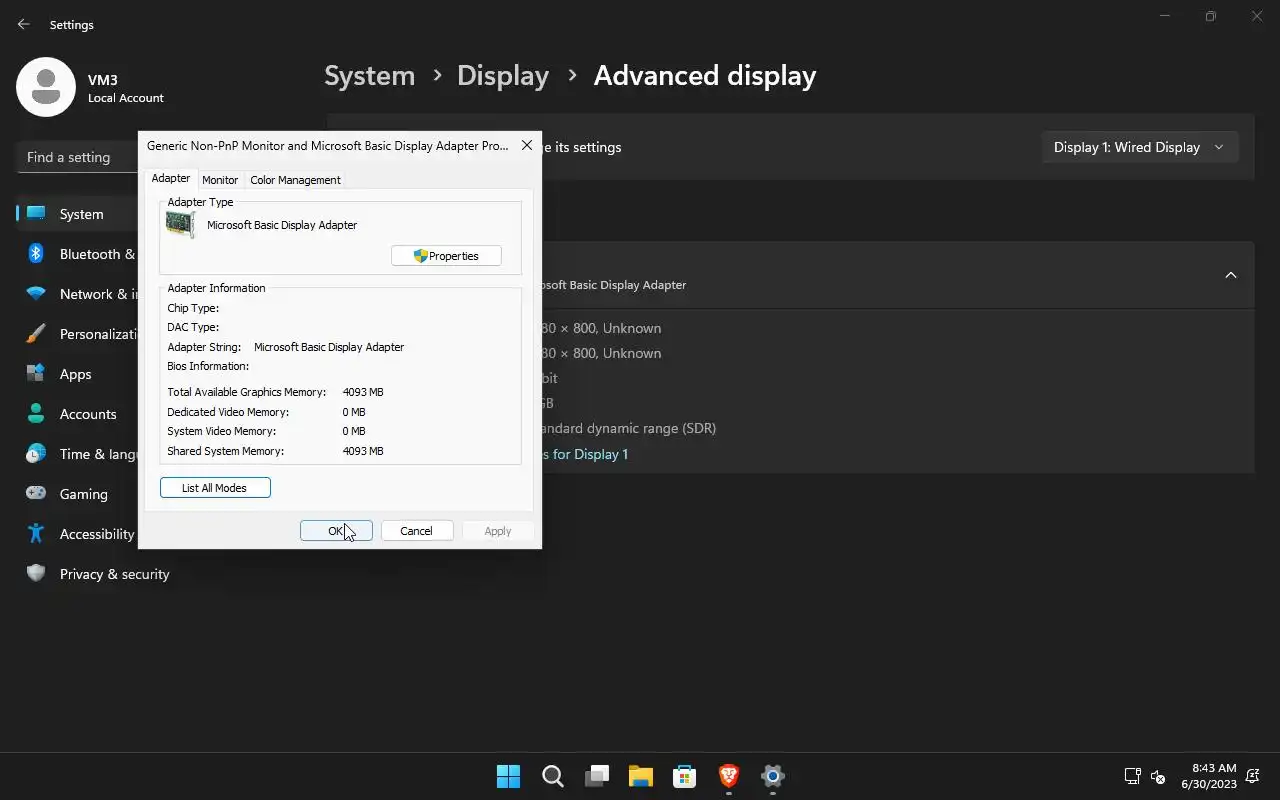Click List All Modes button
The width and height of the screenshot is (1280, 800).
click(215, 488)
